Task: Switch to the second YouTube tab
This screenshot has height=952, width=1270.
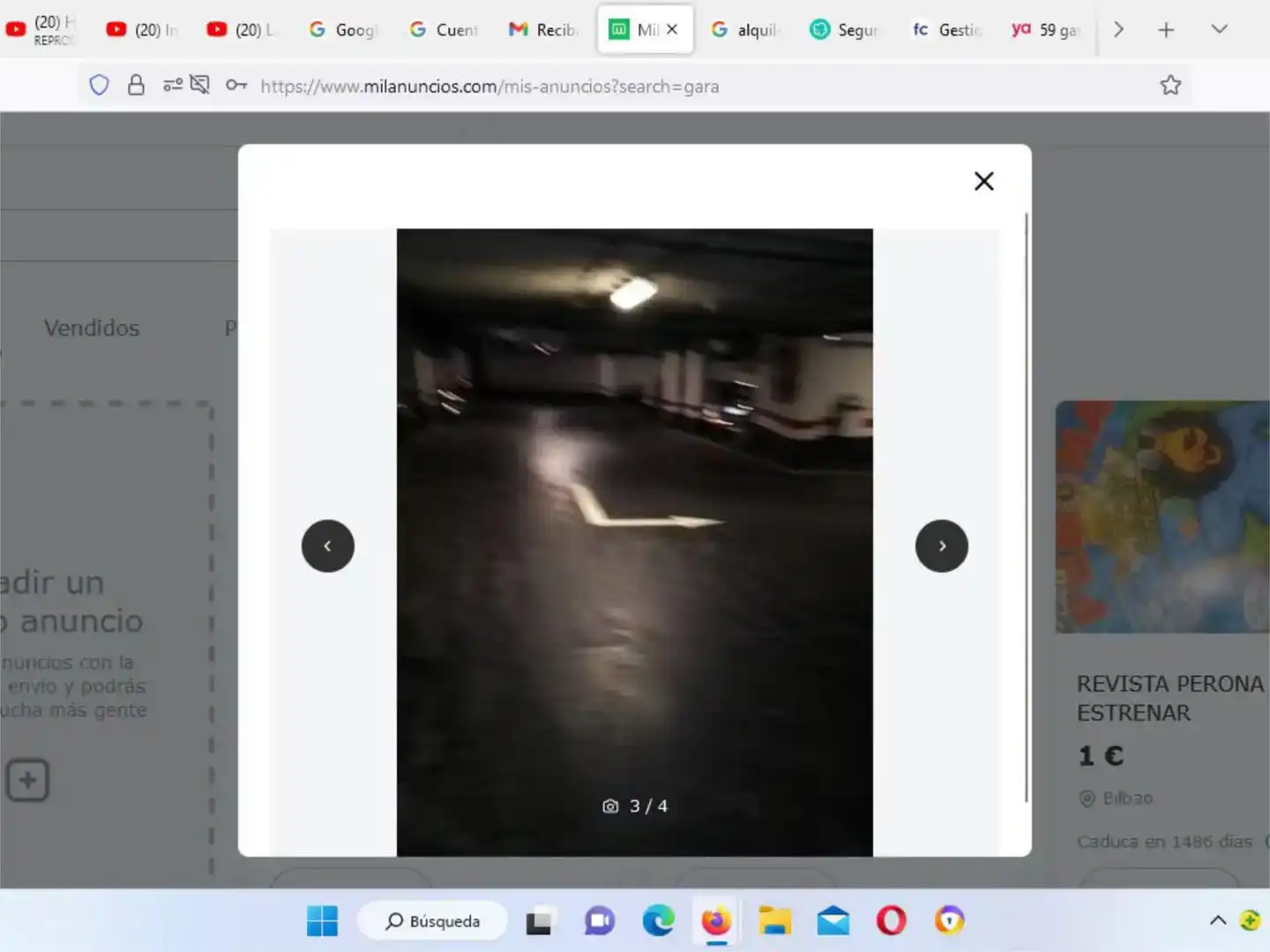Action: coord(141,30)
